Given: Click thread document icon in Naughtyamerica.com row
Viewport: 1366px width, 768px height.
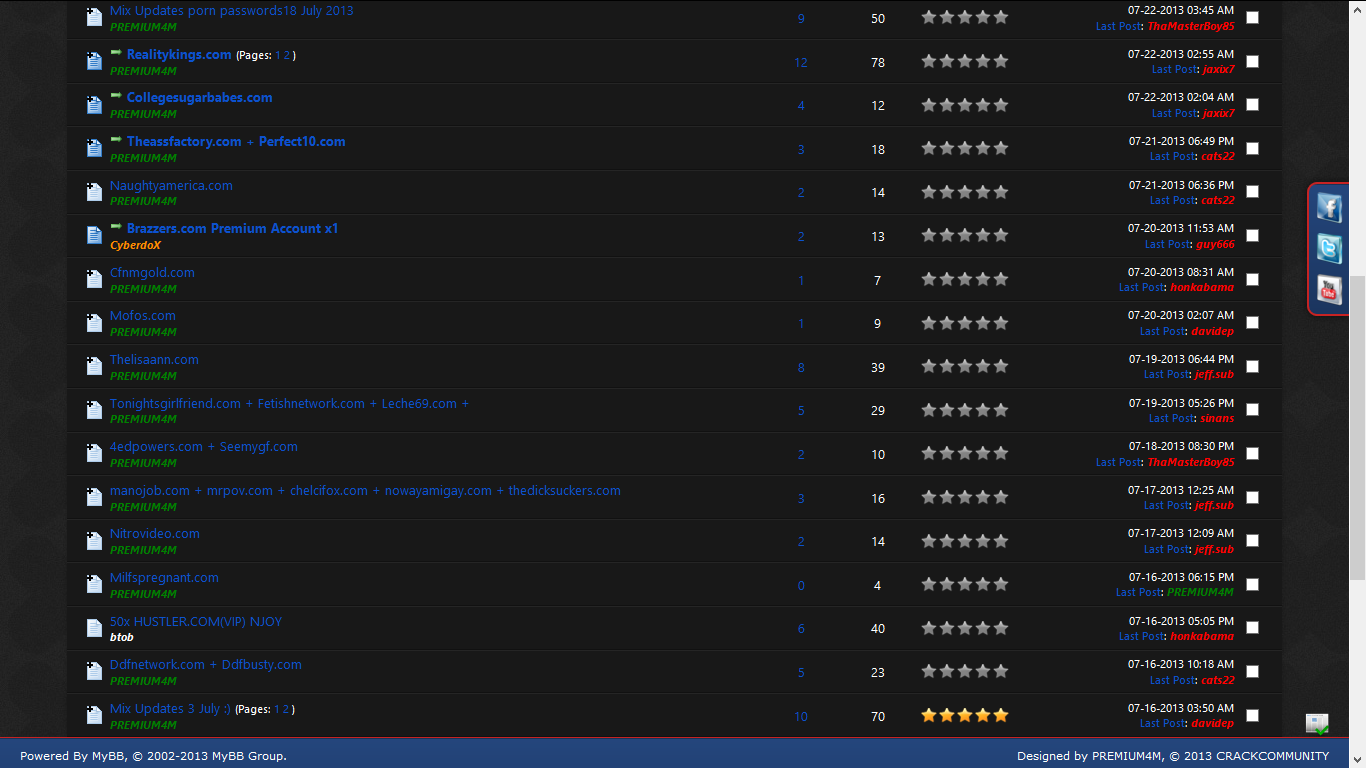Looking at the screenshot, I should point(94,192).
